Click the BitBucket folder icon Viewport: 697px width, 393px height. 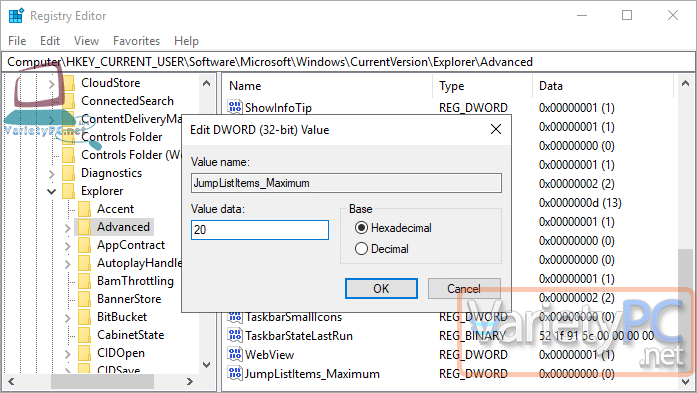84,317
